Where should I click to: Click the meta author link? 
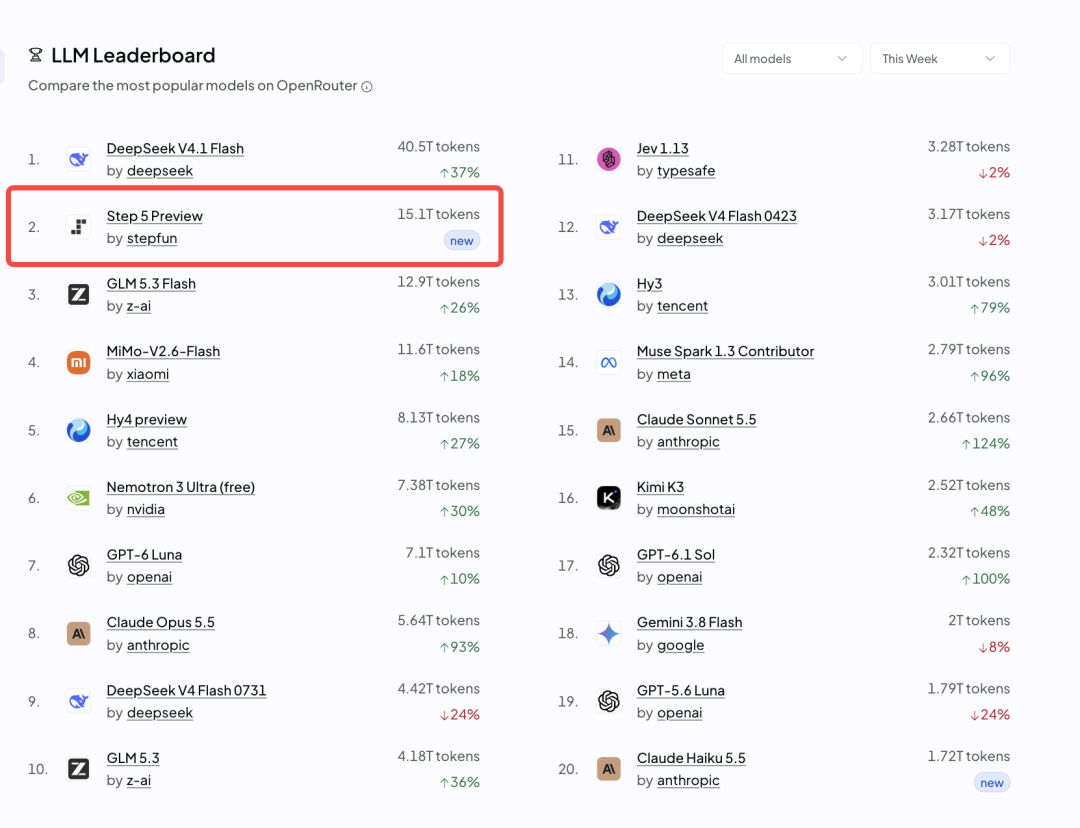(x=674, y=374)
